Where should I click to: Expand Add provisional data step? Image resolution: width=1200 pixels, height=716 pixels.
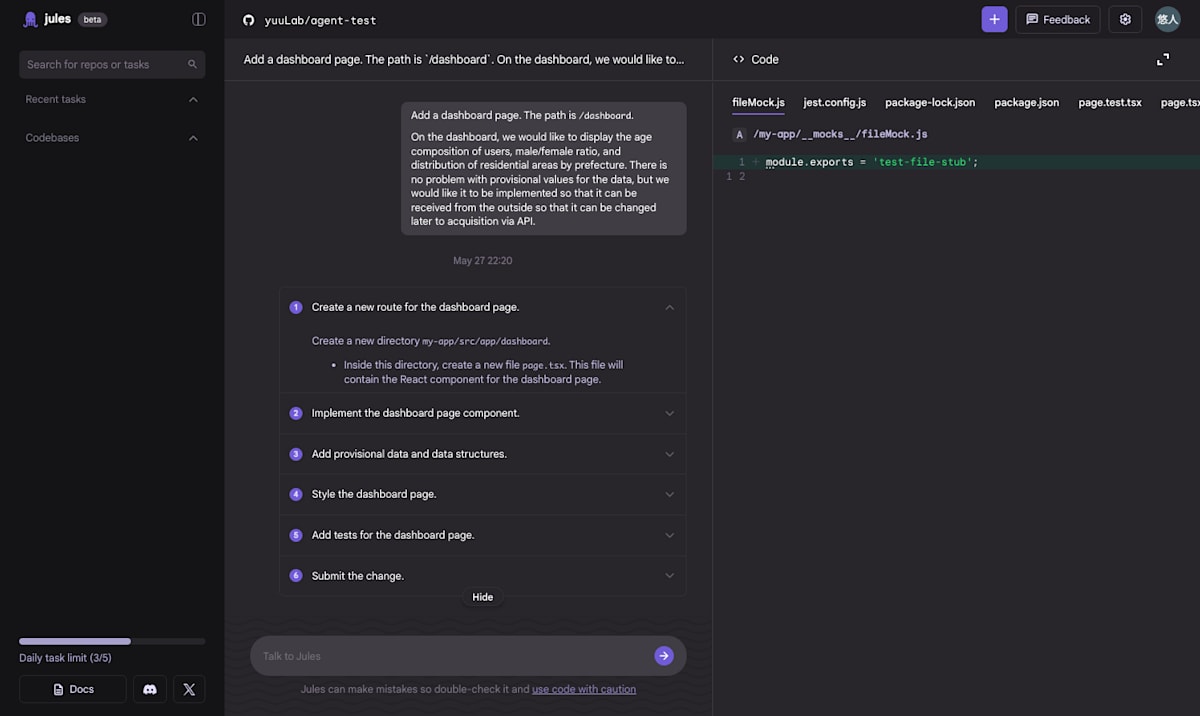[x=670, y=454]
